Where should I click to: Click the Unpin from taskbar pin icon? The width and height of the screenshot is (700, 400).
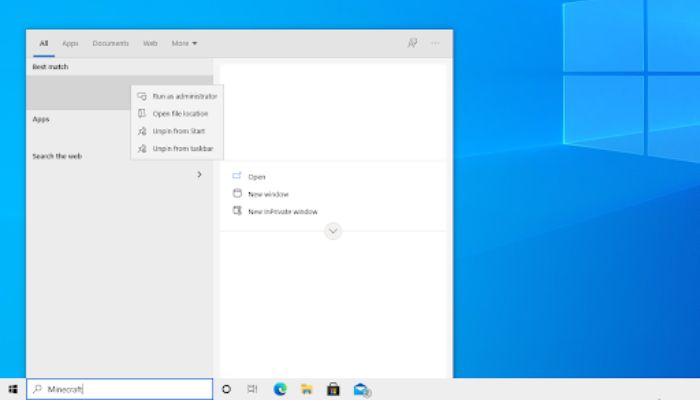click(142, 149)
